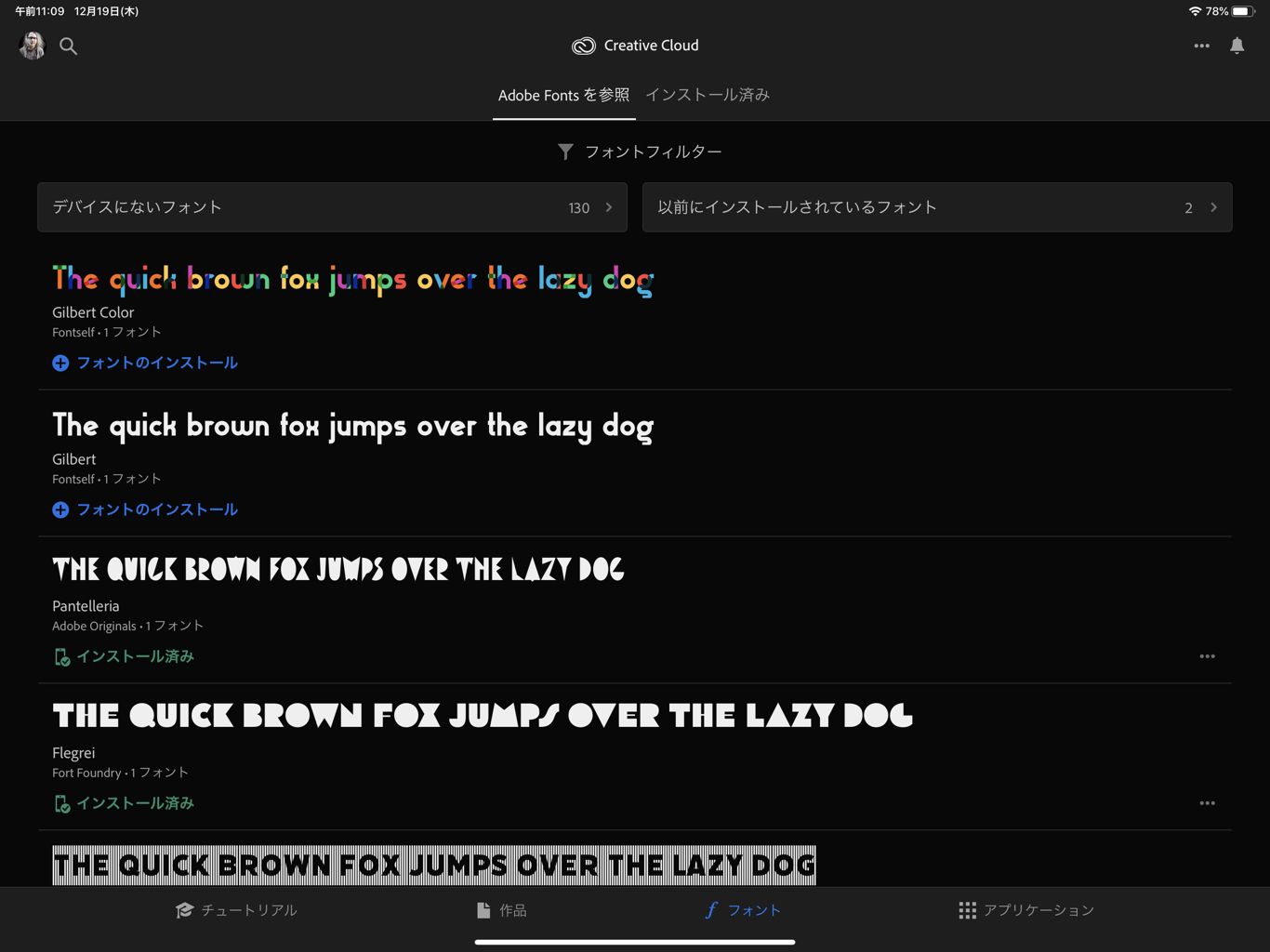This screenshot has height=952, width=1270.
Task: Click installed checkmark icon for Flegrei
Action: coord(61,804)
